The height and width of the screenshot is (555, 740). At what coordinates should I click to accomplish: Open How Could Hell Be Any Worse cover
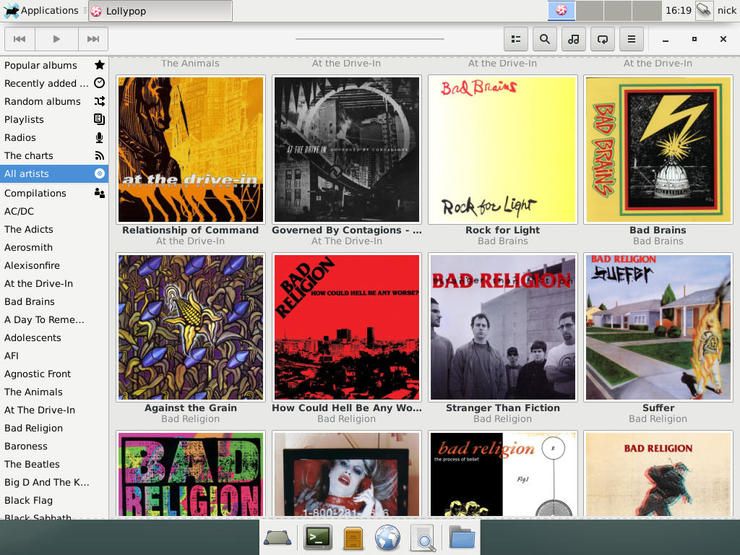pyautogui.click(x=347, y=328)
